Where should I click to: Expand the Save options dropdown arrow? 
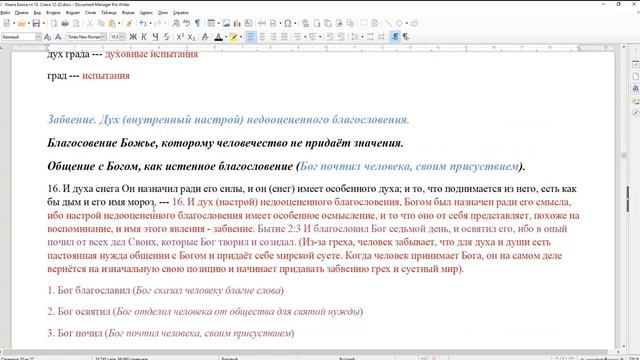(x=44, y=23)
